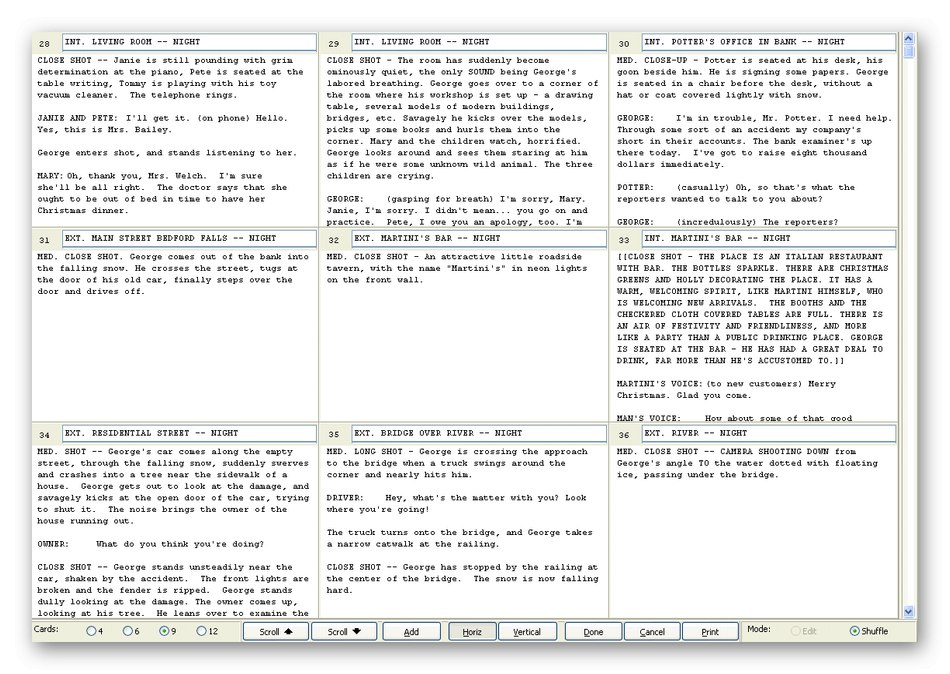Click the scrollbar up arrow
The image size is (950, 674).
pos(908,38)
